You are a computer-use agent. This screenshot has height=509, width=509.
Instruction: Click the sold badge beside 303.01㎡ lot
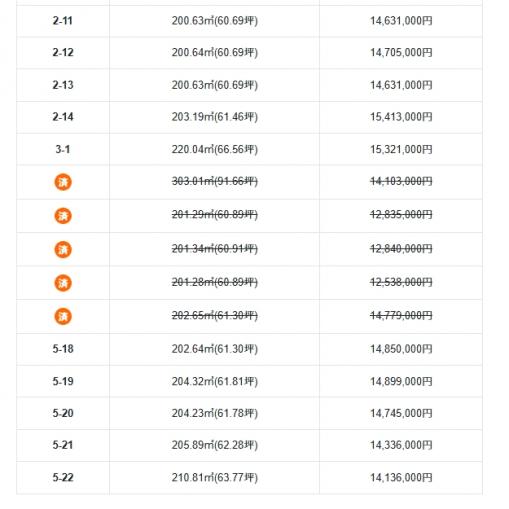63,182
